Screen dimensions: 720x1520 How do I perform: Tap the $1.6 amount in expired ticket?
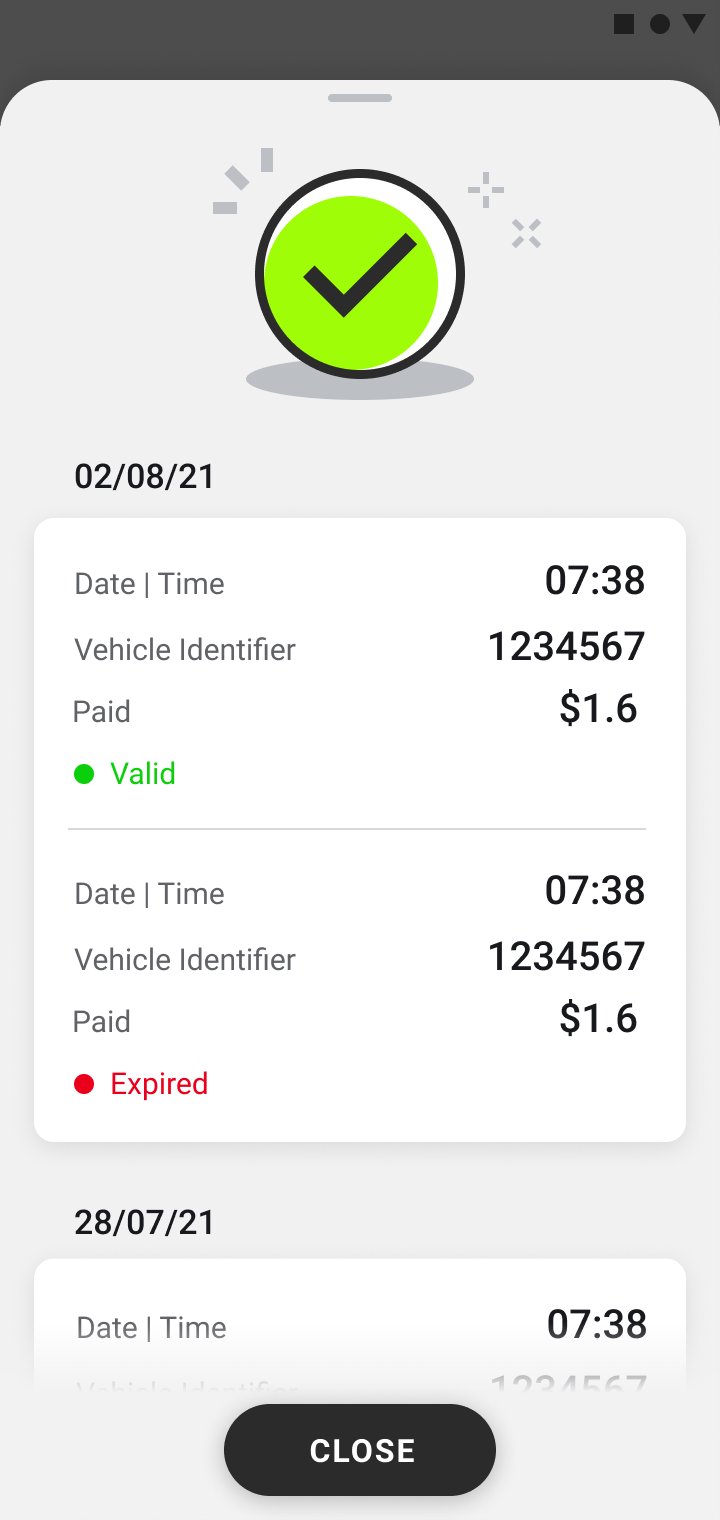598,1019
